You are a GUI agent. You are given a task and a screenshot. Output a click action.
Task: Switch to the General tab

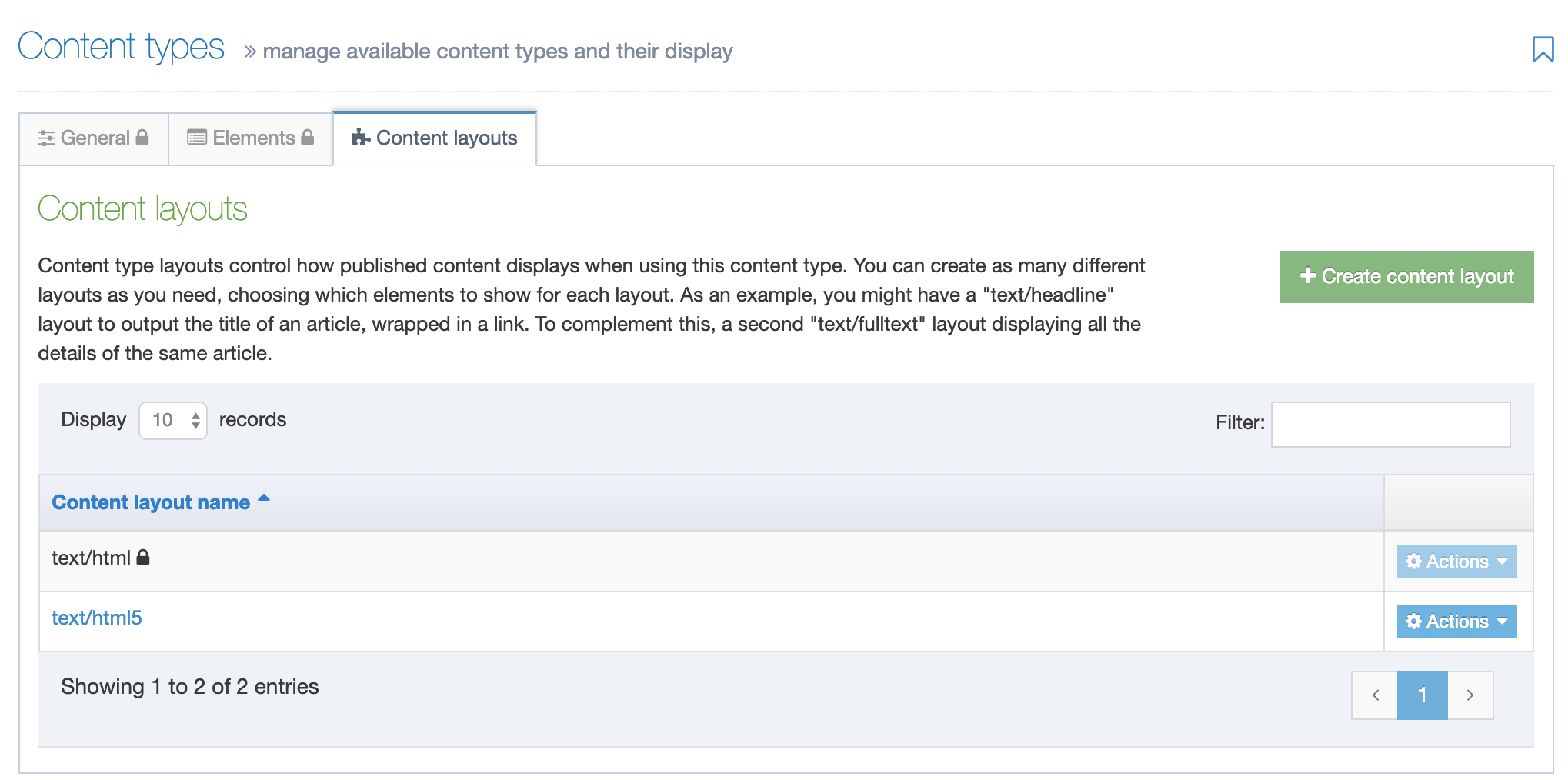tap(94, 138)
